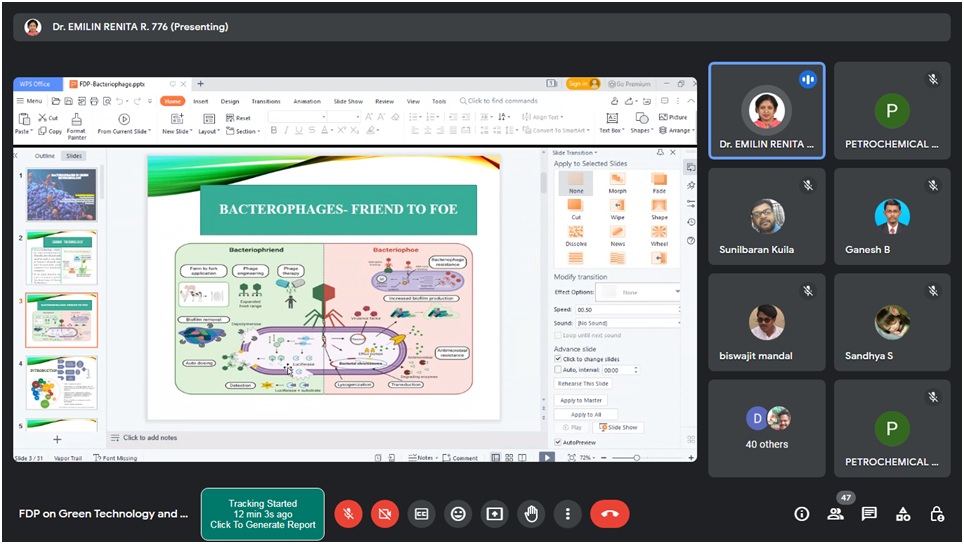Enable the Auto, interval checkbox

(x=558, y=370)
